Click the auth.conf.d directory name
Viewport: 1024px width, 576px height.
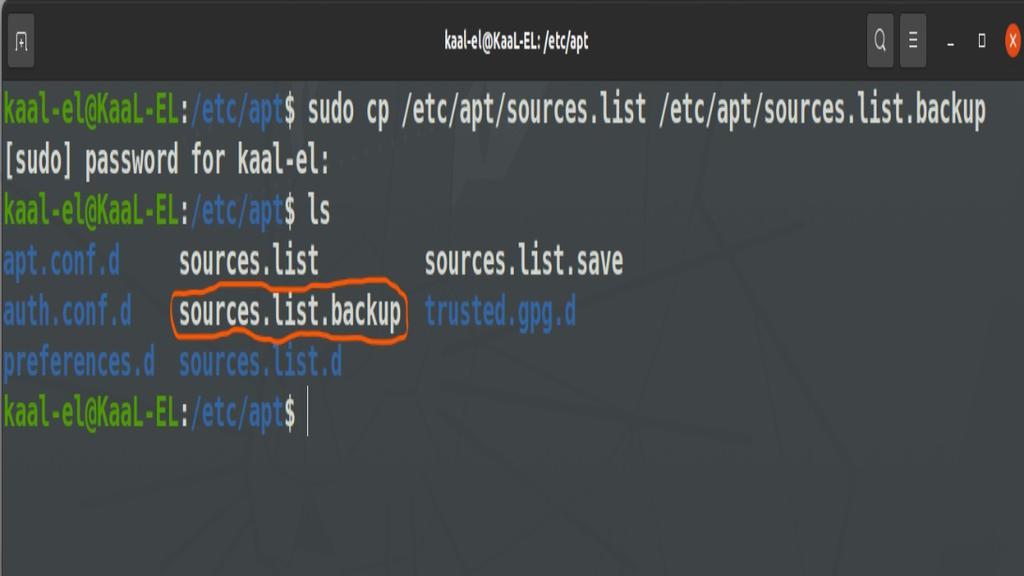click(x=67, y=312)
